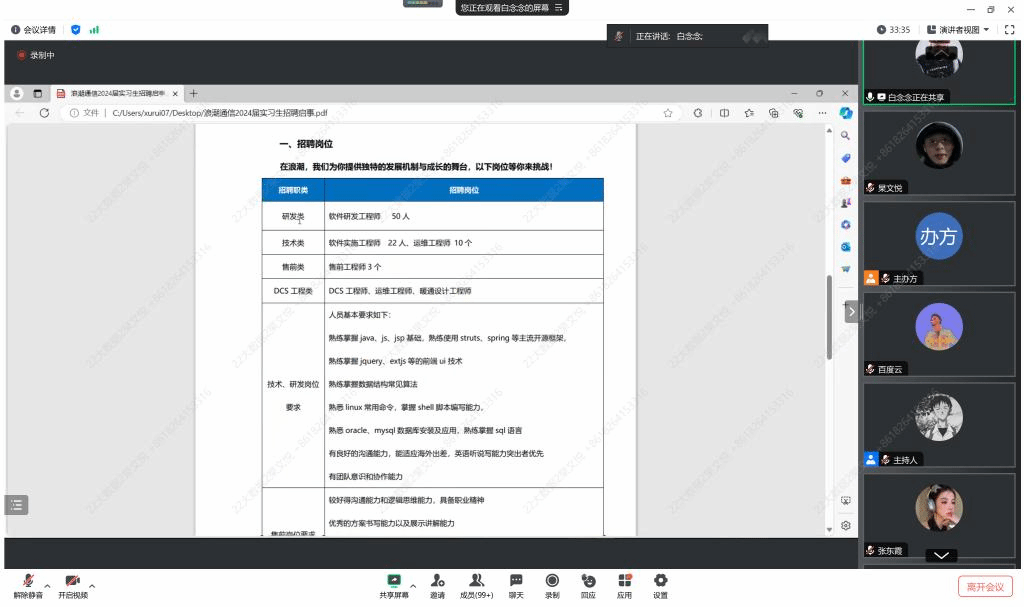Open the Invite panel
1024x607 pixels.
click(438, 586)
